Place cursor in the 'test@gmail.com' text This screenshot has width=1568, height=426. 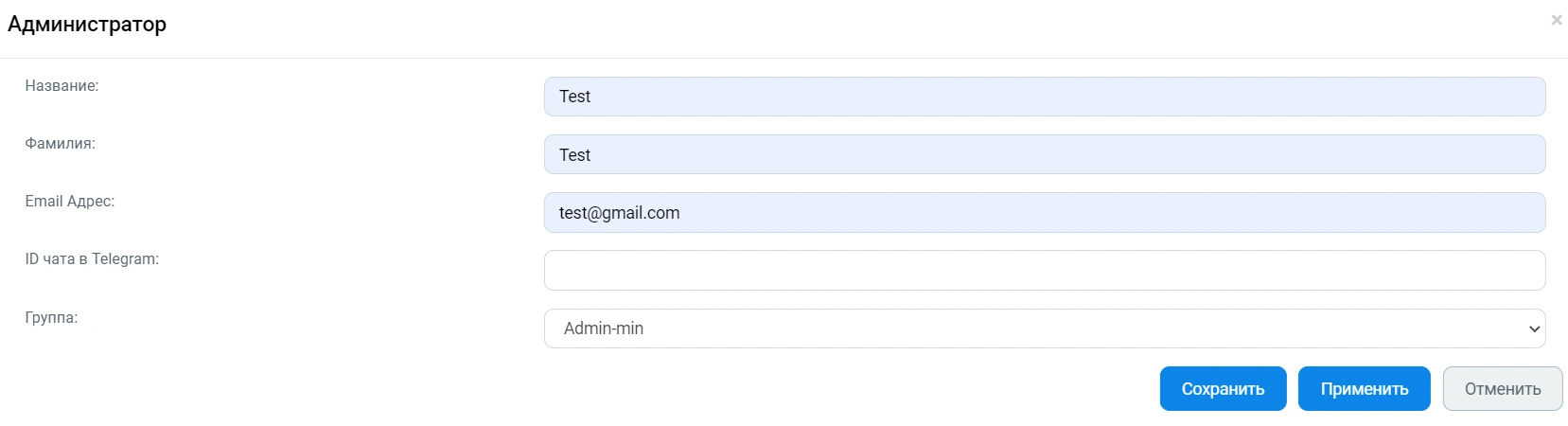click(x=619, y=213)
